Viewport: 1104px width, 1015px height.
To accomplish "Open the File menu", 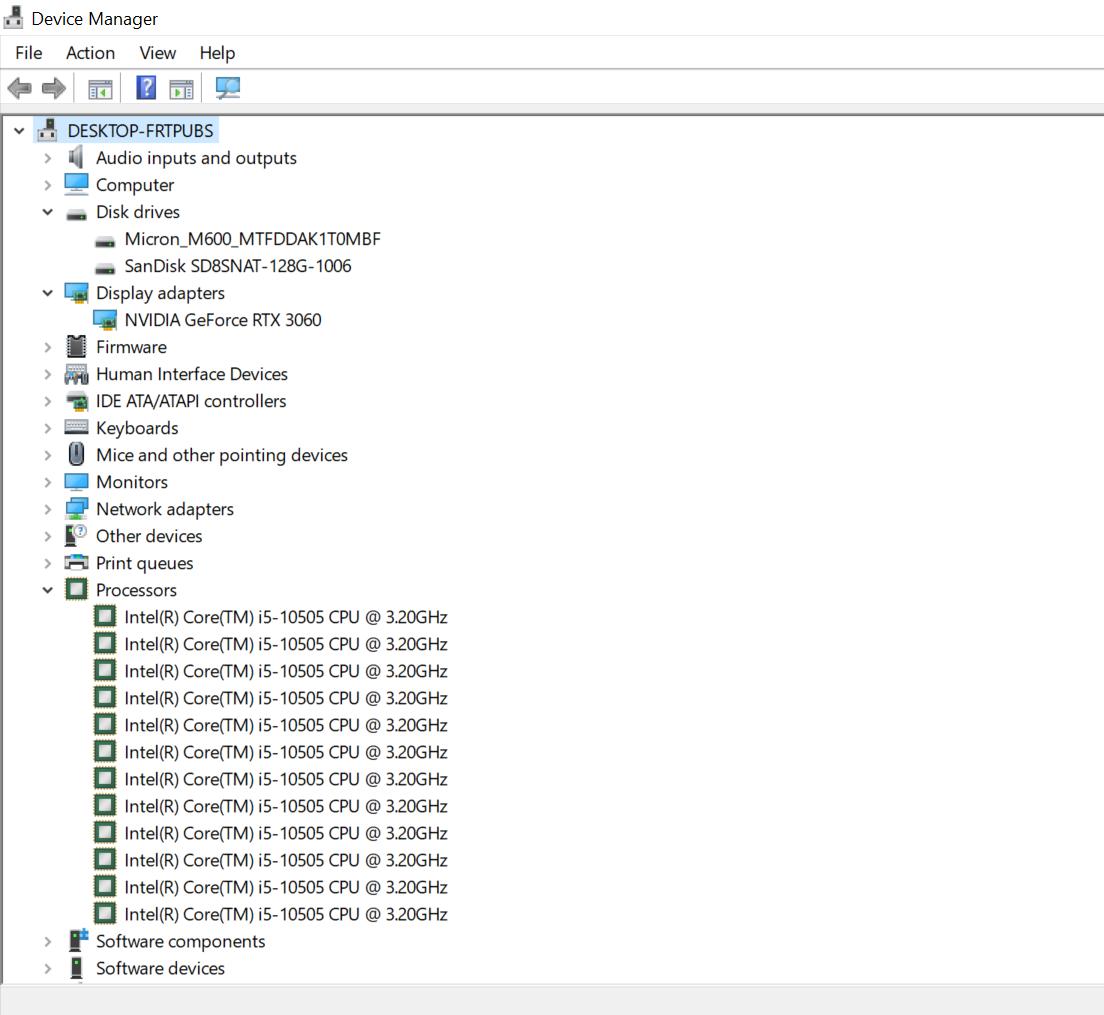I will (x=28, y=53).
